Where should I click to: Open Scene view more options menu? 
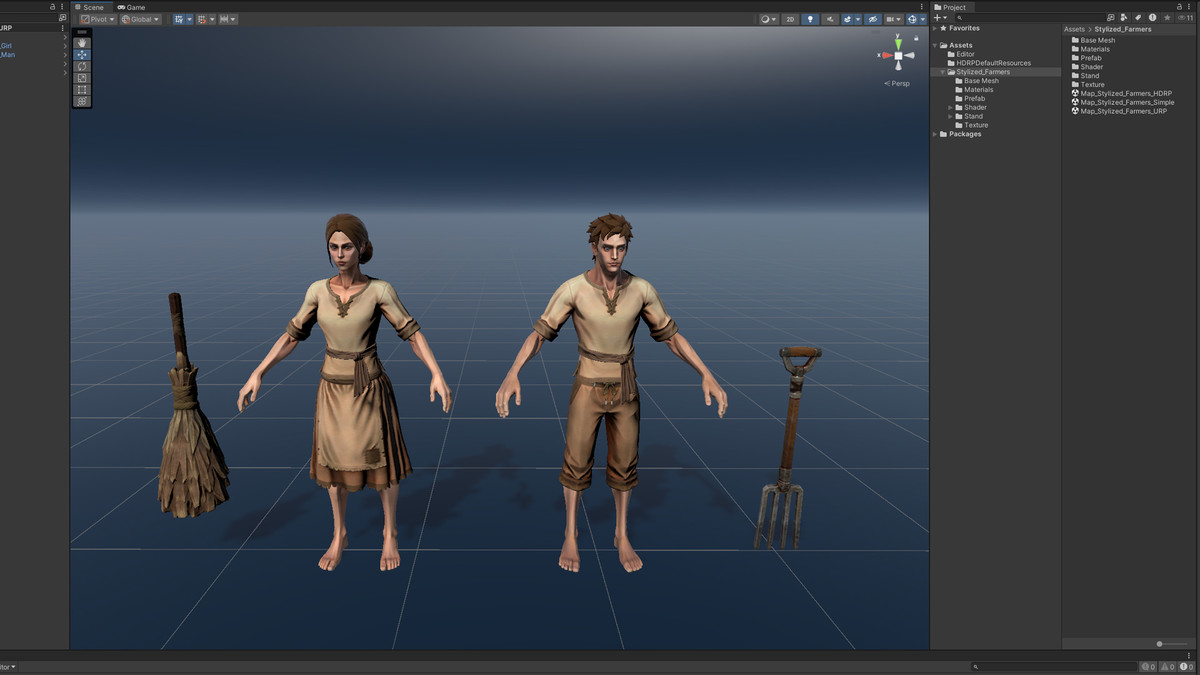(922, 7)
